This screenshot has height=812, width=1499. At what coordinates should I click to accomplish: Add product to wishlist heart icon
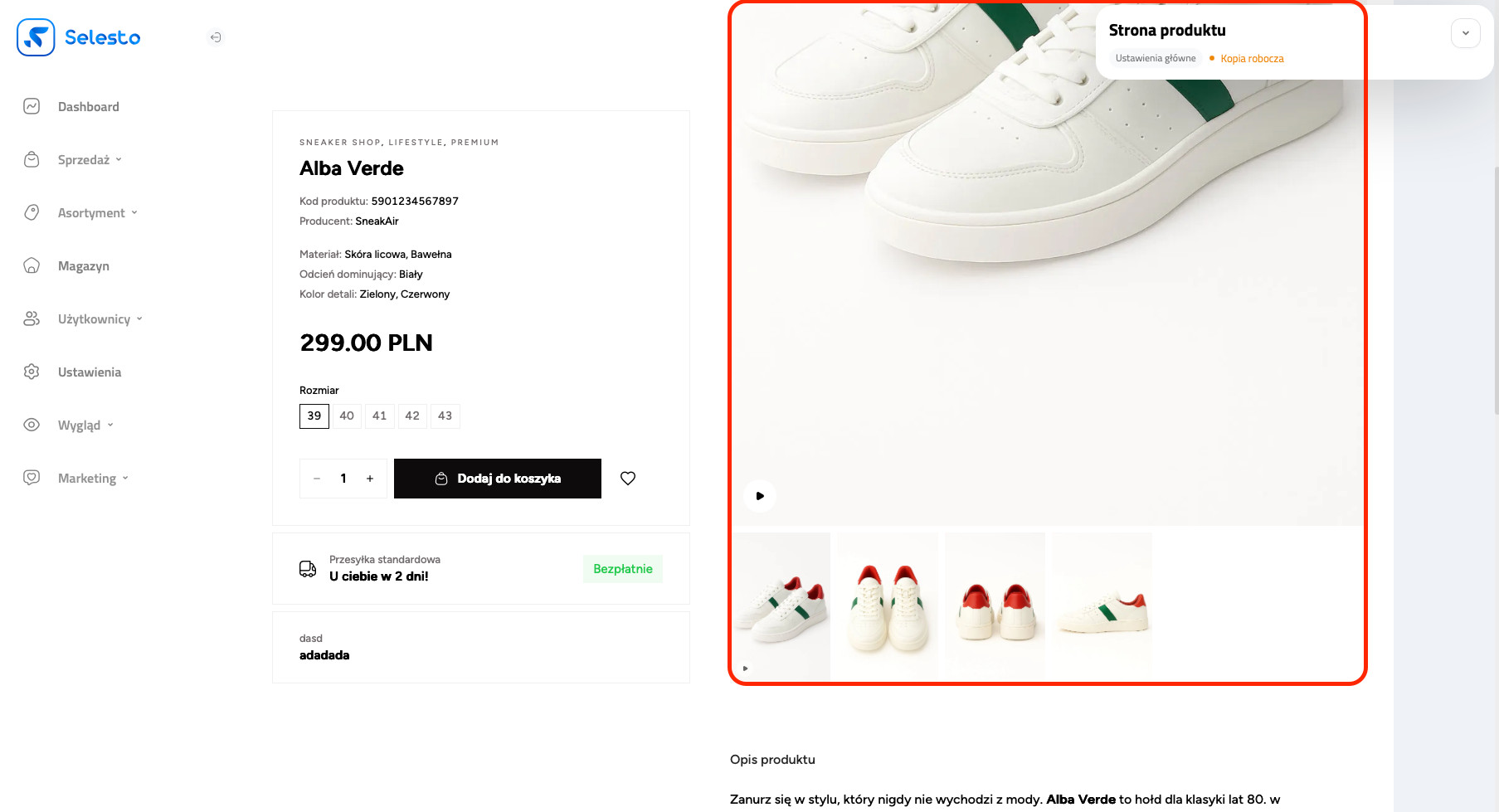(x=628, y=479)
